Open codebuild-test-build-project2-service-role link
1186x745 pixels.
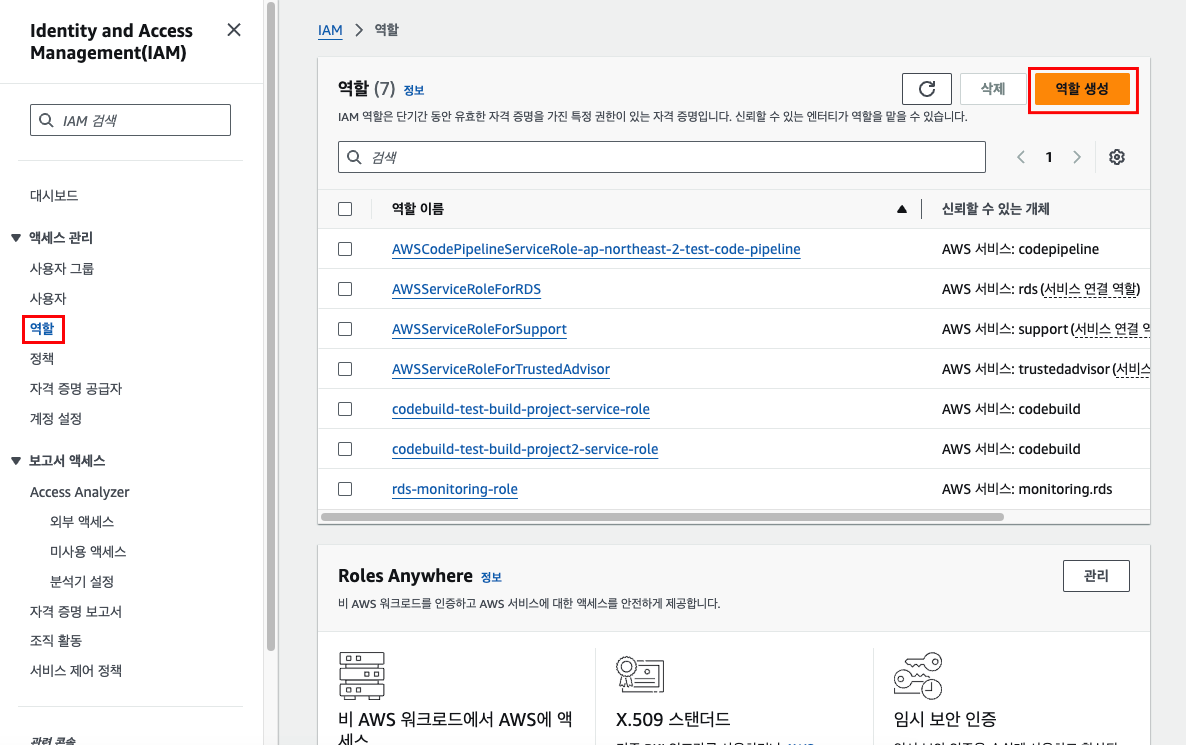pyautogui.click(x=525, y=449)
